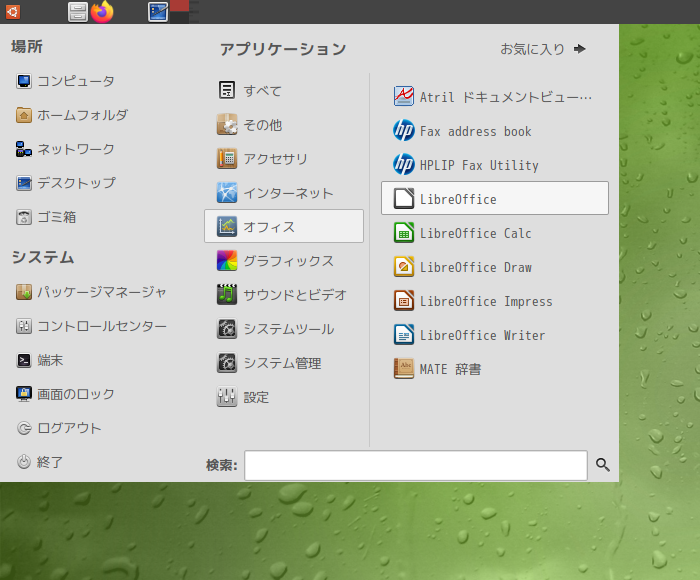Open ゴミ箱 trash icon

pos(24,217)
